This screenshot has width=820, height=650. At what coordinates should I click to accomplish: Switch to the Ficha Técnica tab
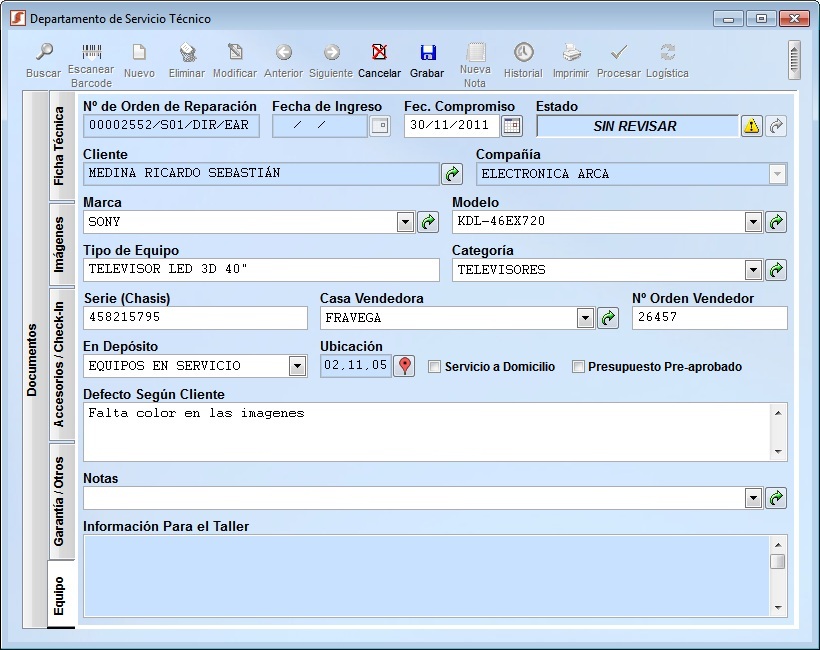(x=60, y=146)
